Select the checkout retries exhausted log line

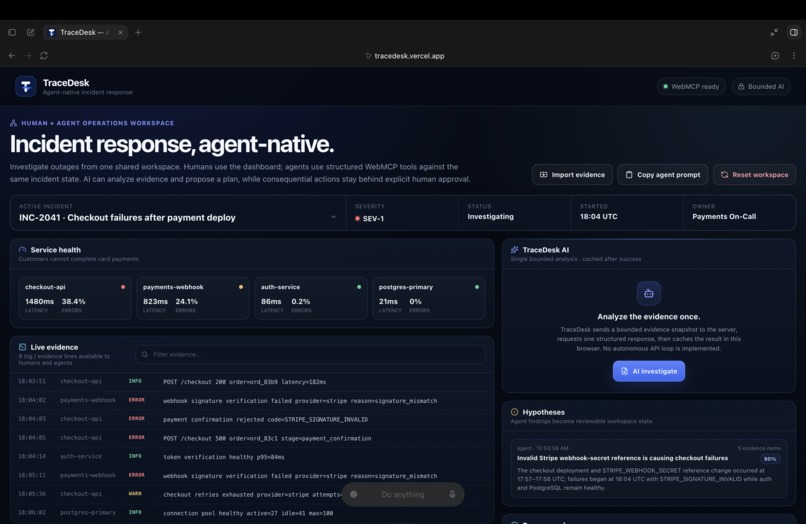(x=252, y=494)
